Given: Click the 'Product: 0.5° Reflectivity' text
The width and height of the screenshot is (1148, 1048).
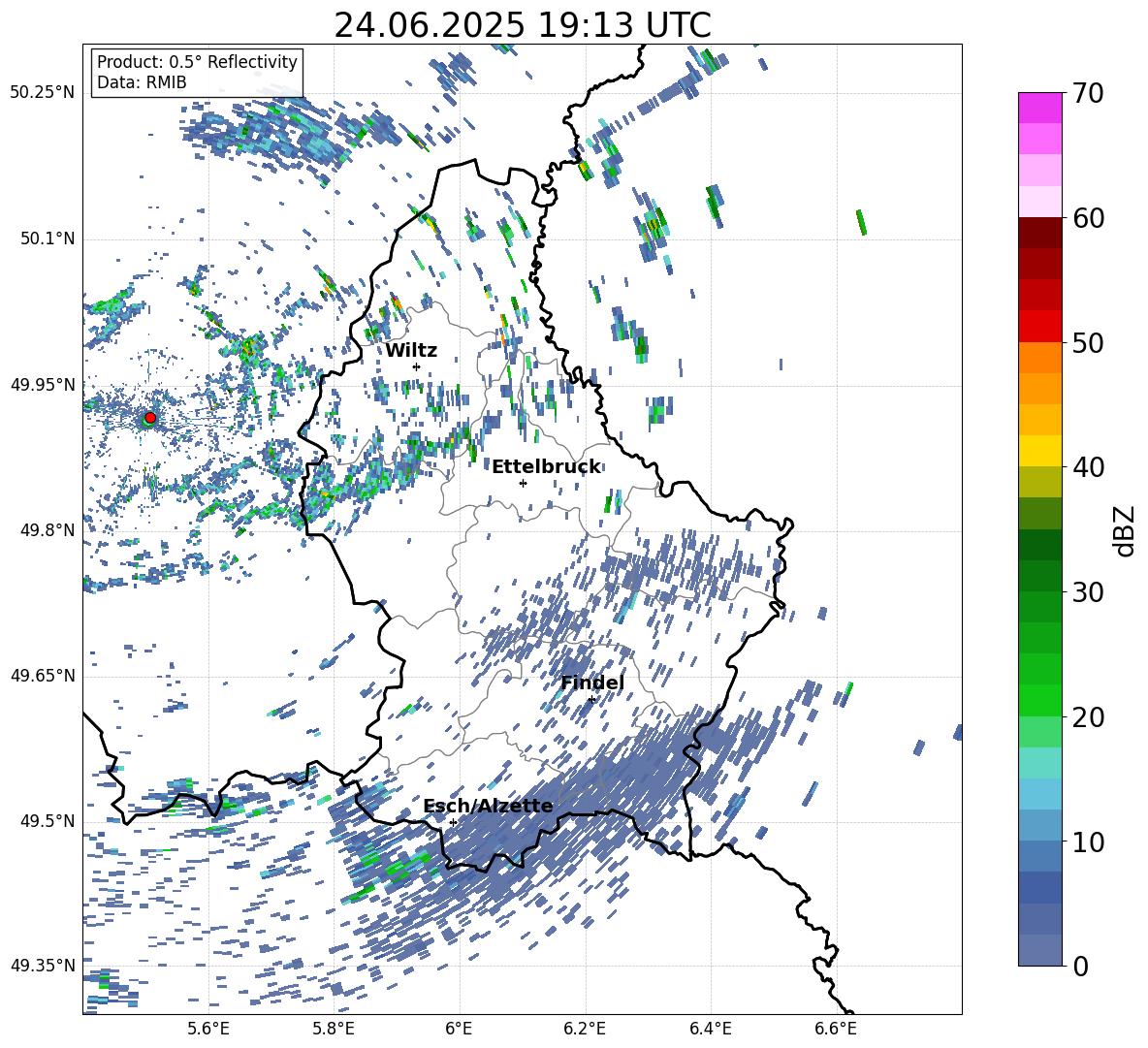Looking at the screenshot, I should click(x=197, y=62).
